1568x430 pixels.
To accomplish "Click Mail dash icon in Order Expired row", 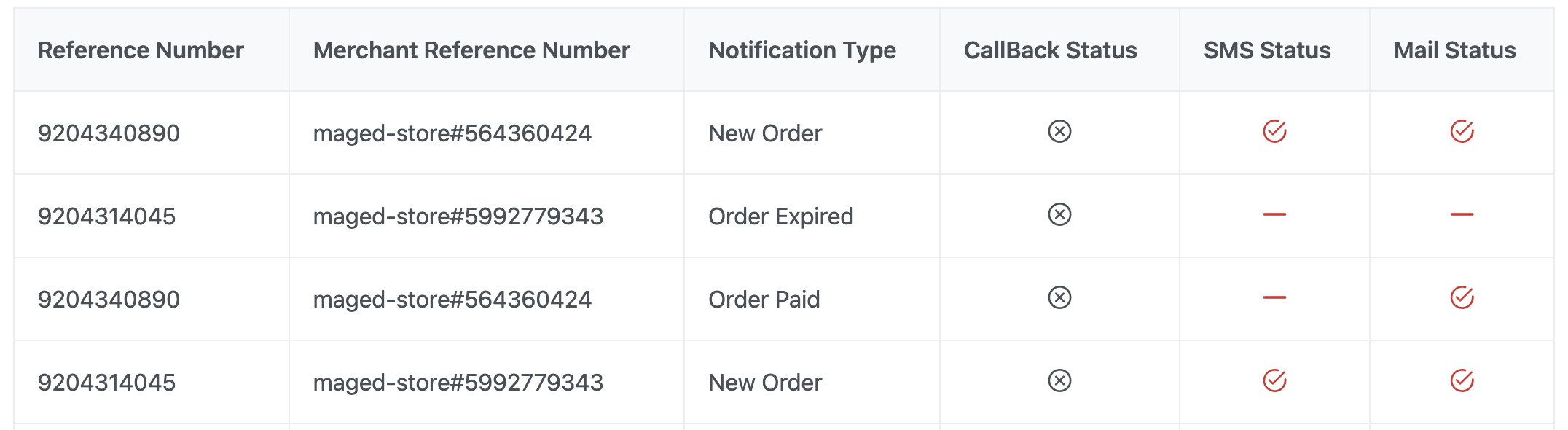I will [x=1462, y=214].
